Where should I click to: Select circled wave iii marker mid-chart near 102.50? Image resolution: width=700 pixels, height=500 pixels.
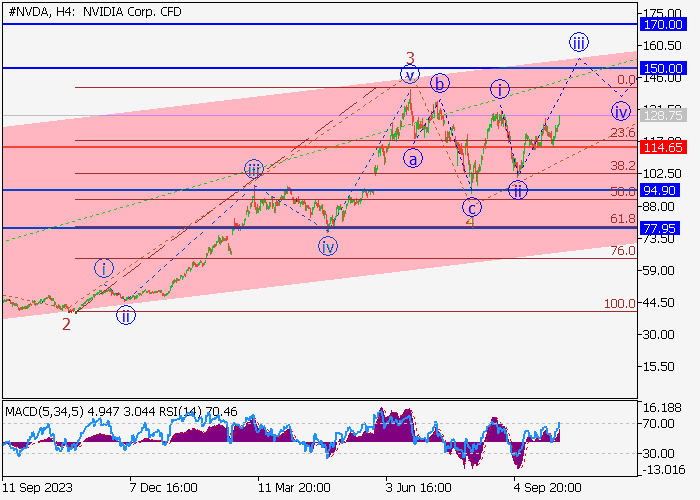[x=254, y=169]
